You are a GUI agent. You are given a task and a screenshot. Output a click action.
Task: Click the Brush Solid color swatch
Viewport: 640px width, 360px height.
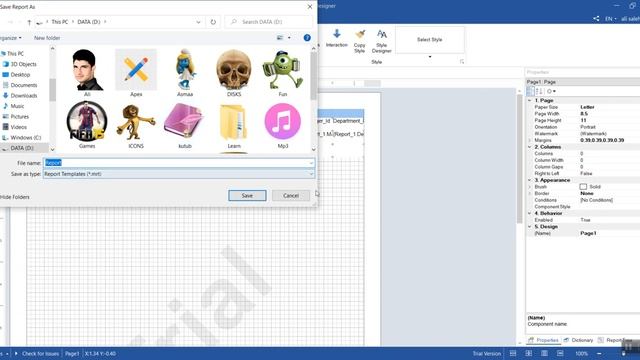tap(583, 187)
